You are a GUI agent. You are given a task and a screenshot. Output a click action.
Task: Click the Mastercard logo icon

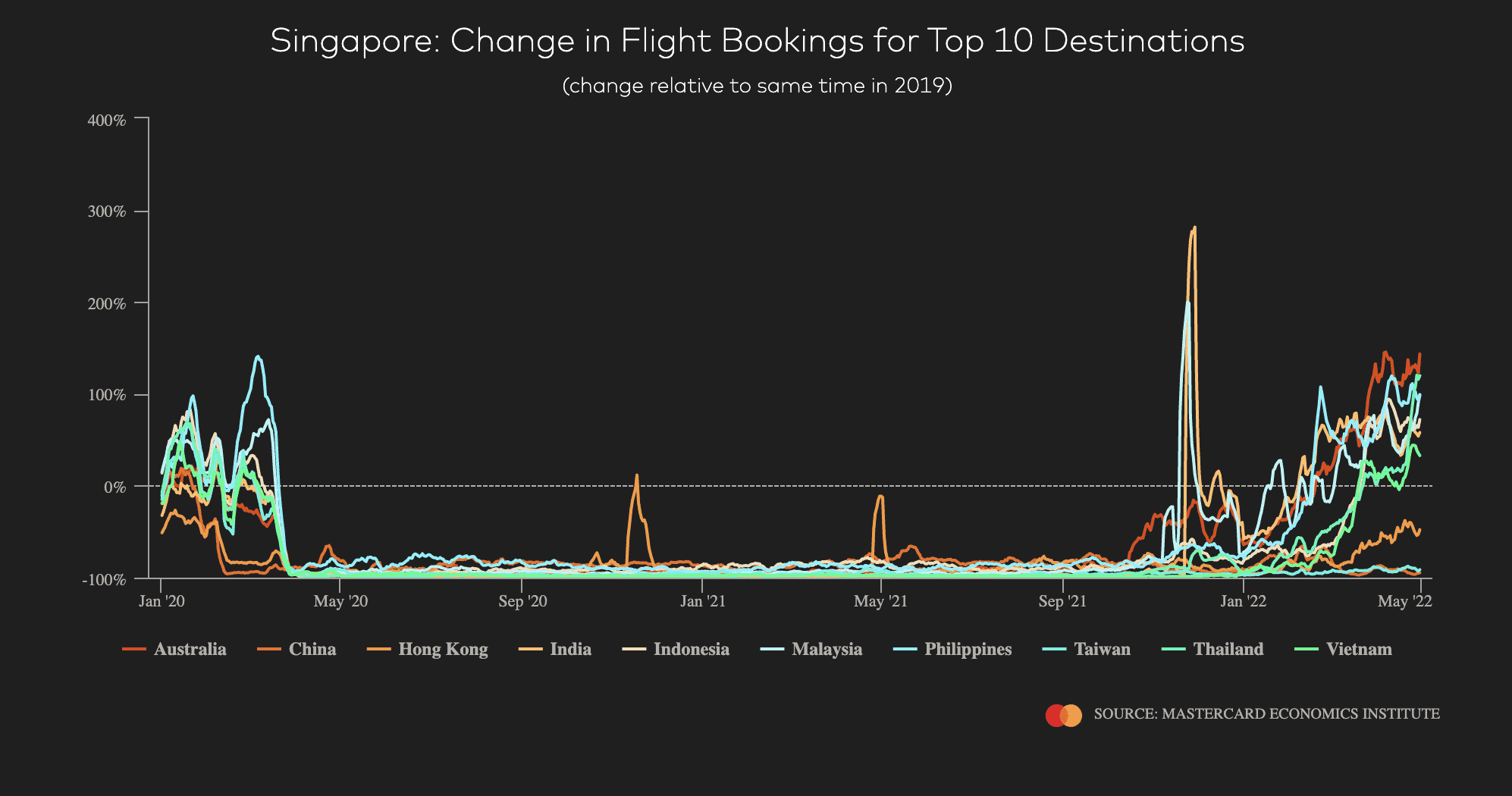tap(1063, 715)
